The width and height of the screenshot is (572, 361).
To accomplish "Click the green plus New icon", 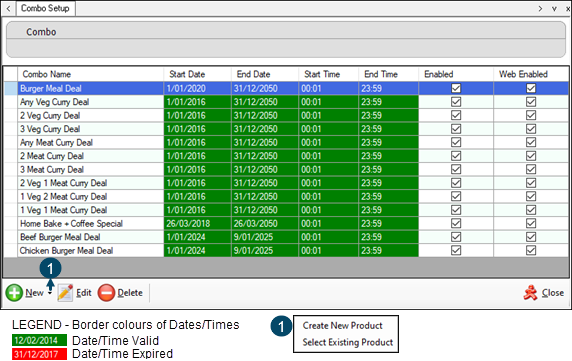I will coord(14,293).
